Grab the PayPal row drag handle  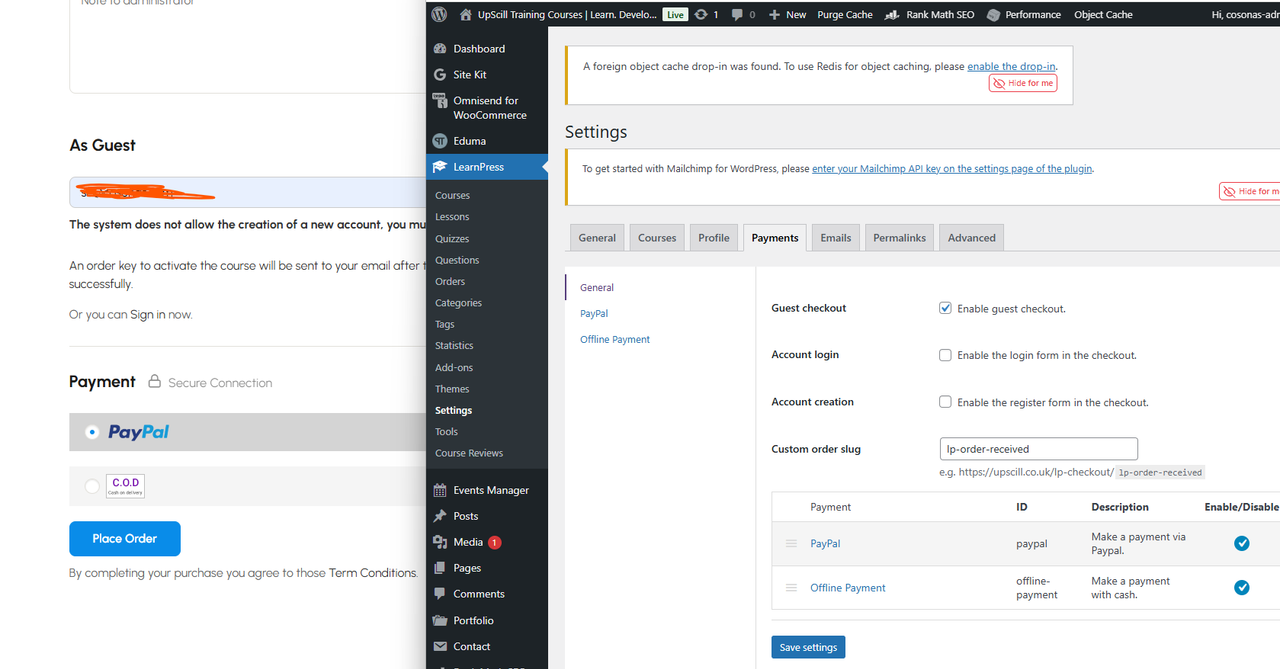pos(791,543)
